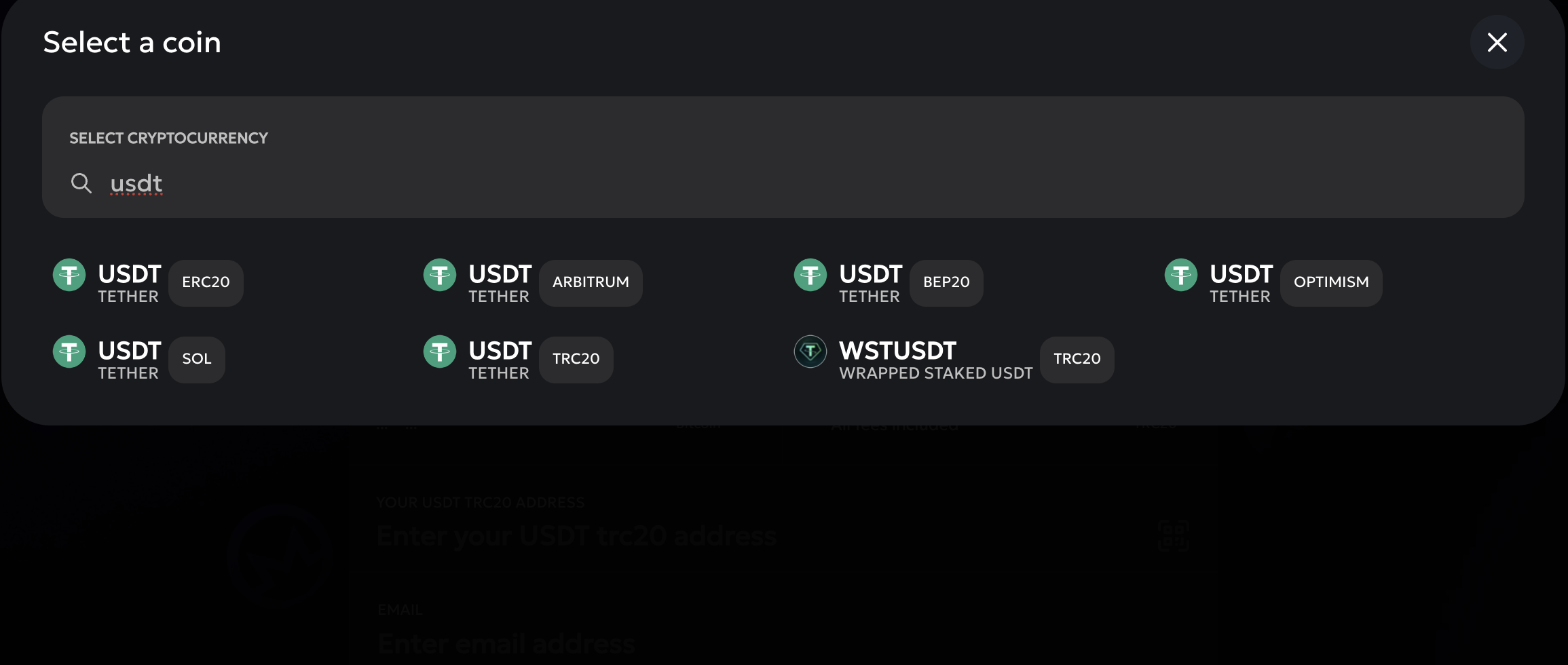Screen dimensions: 1568x665
Task: Click the Tether icon for USDT Optimism
Action: point(1181,275)
